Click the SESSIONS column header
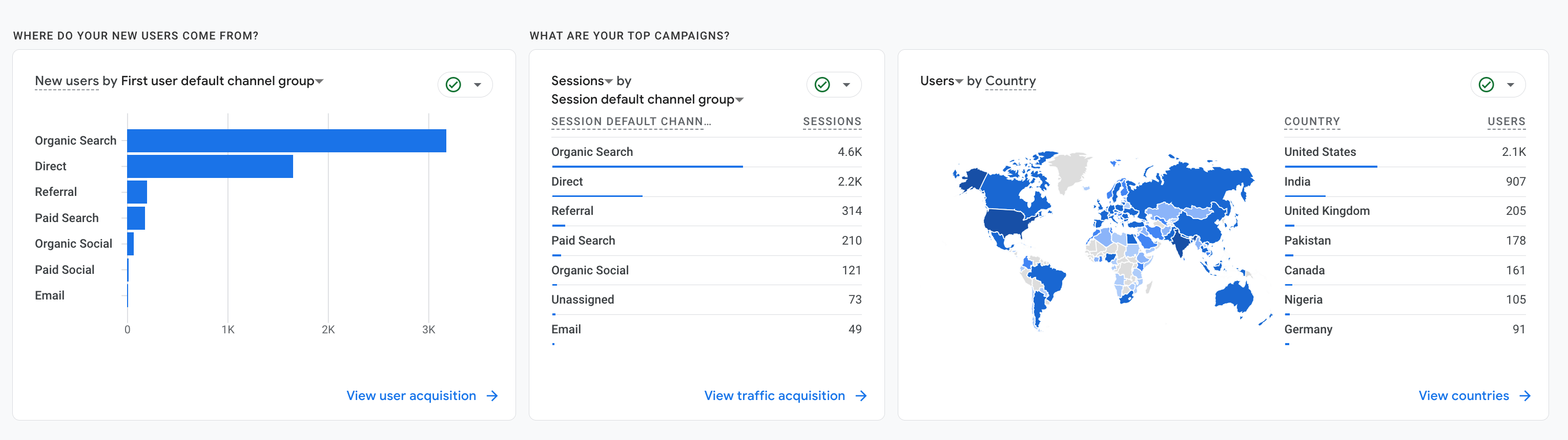1568x440 pixels. coord(832,122)
